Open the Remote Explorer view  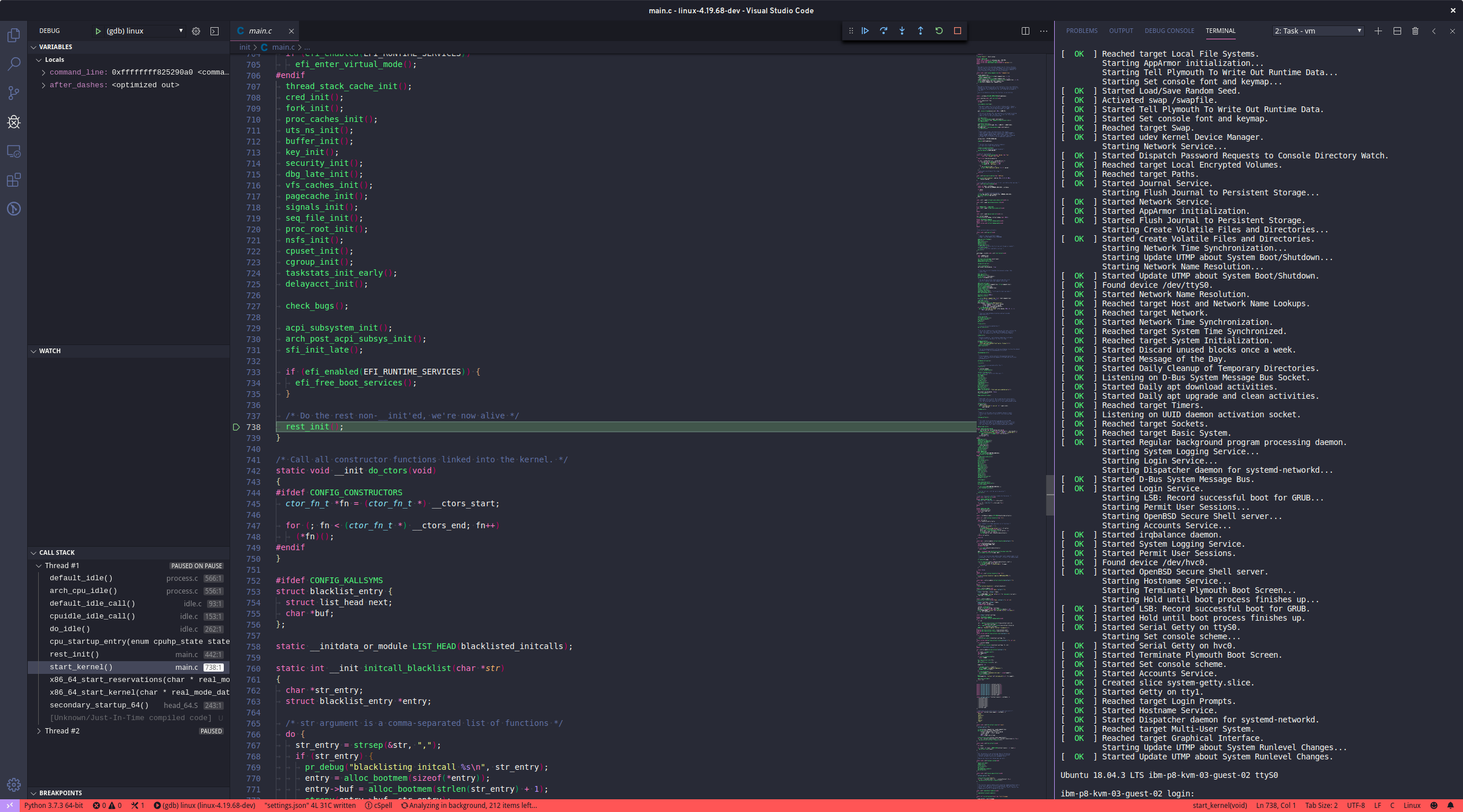pos(14,151)
